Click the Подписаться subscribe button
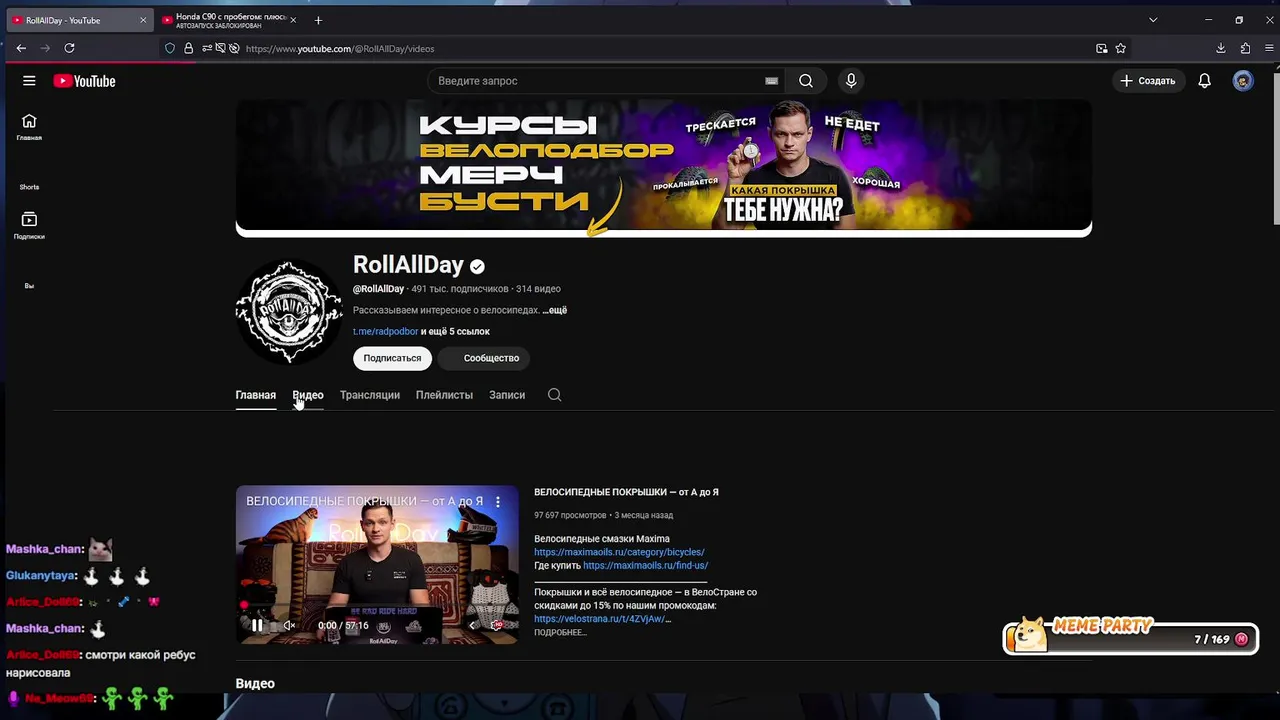Screen dimensions: 1280x720 coord(392,358)
